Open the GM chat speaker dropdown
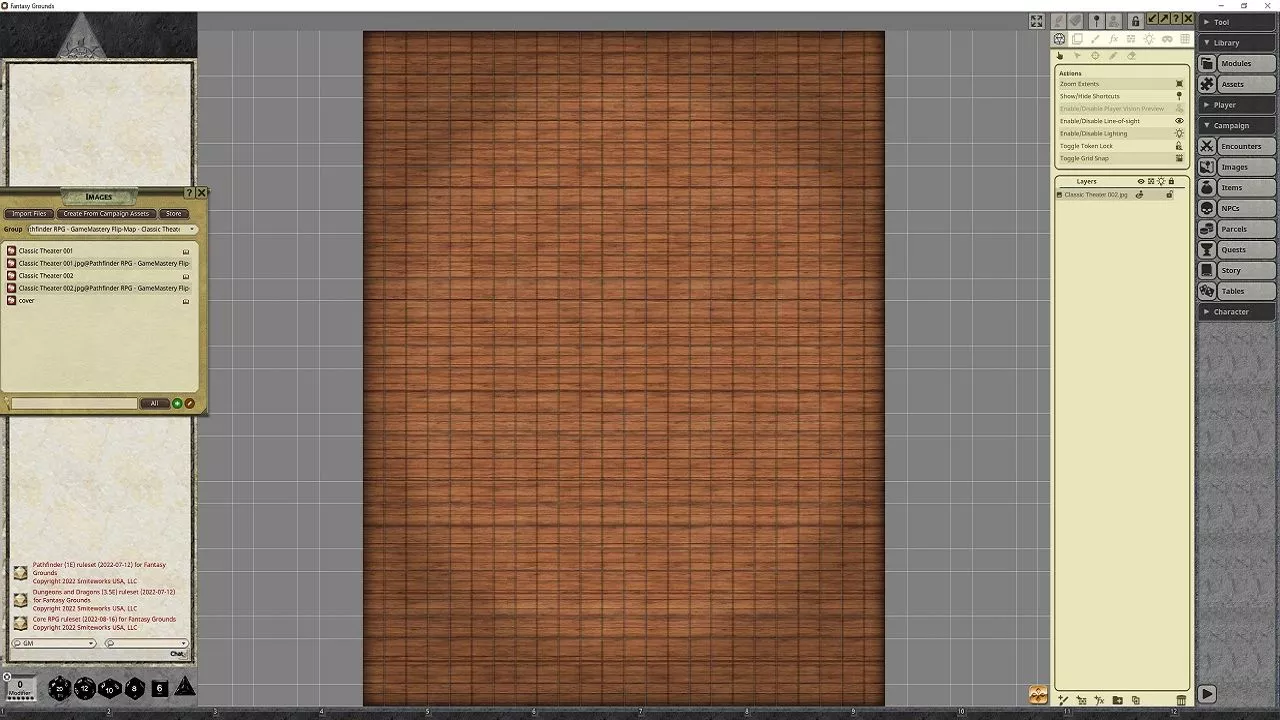 click(54, 643)
